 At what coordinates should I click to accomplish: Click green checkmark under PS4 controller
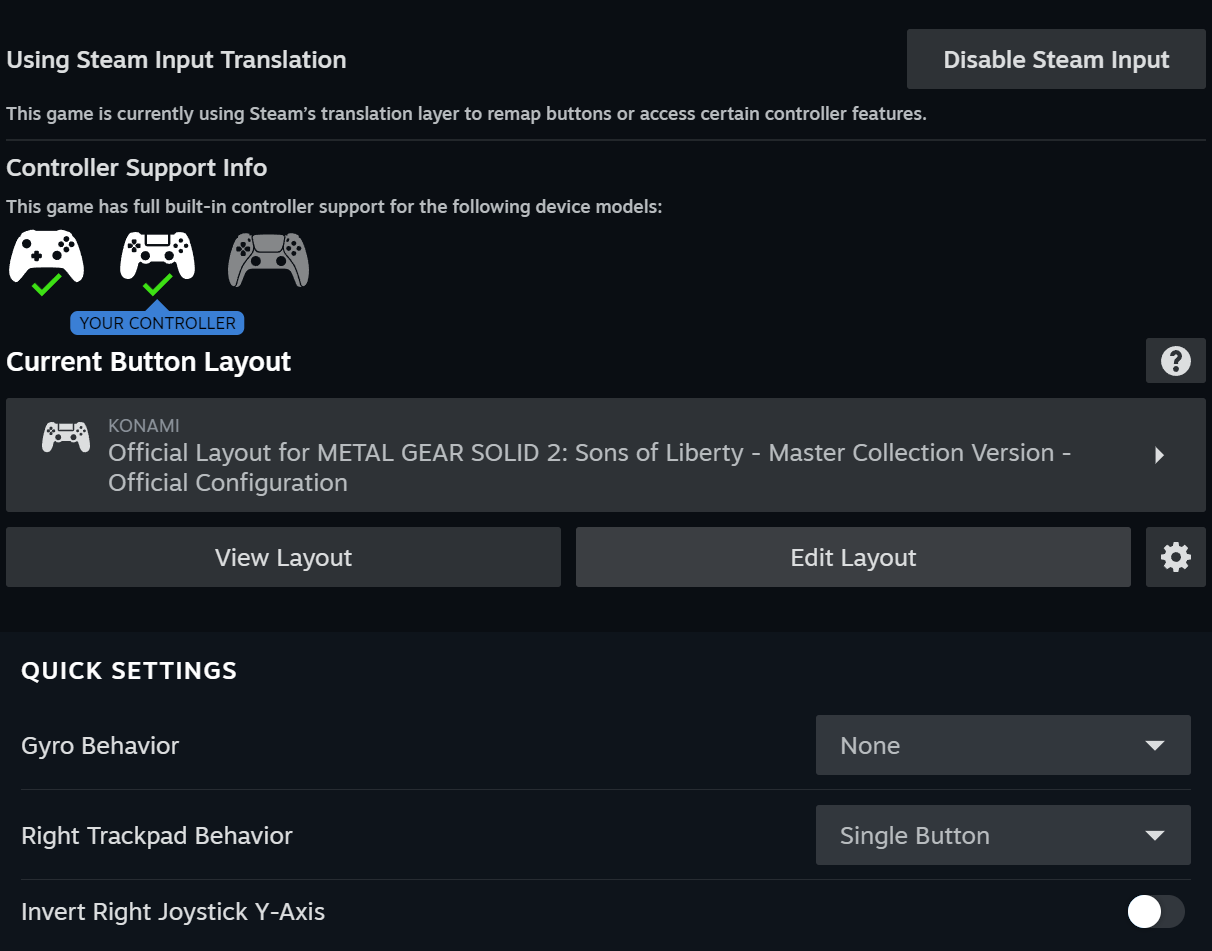pos(157,286)
